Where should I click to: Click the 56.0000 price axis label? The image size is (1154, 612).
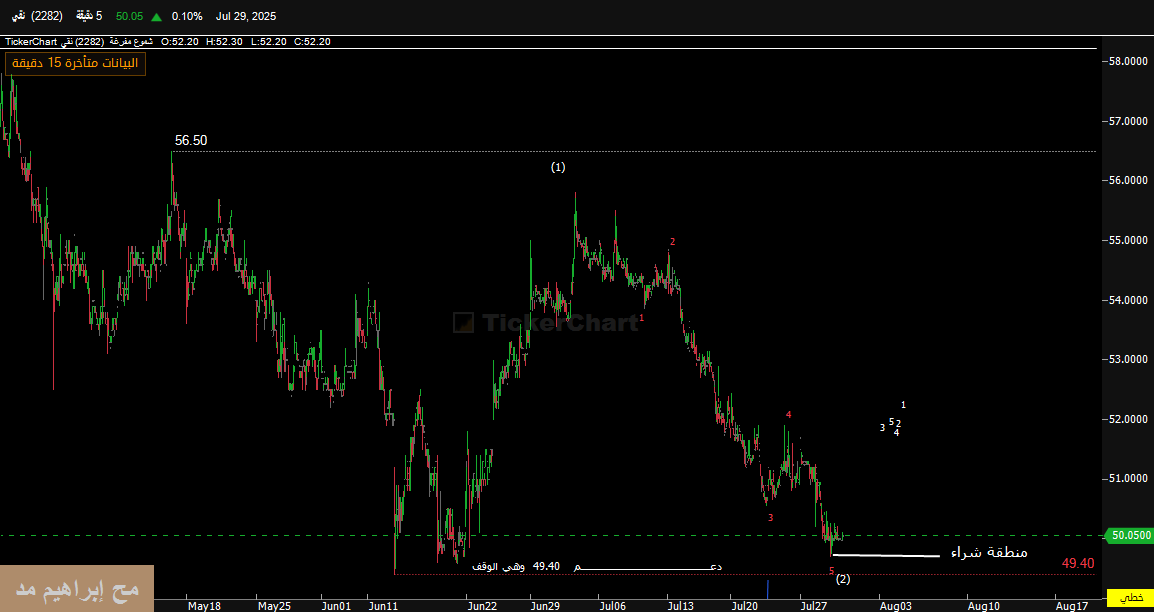(x=1127, y=180)
